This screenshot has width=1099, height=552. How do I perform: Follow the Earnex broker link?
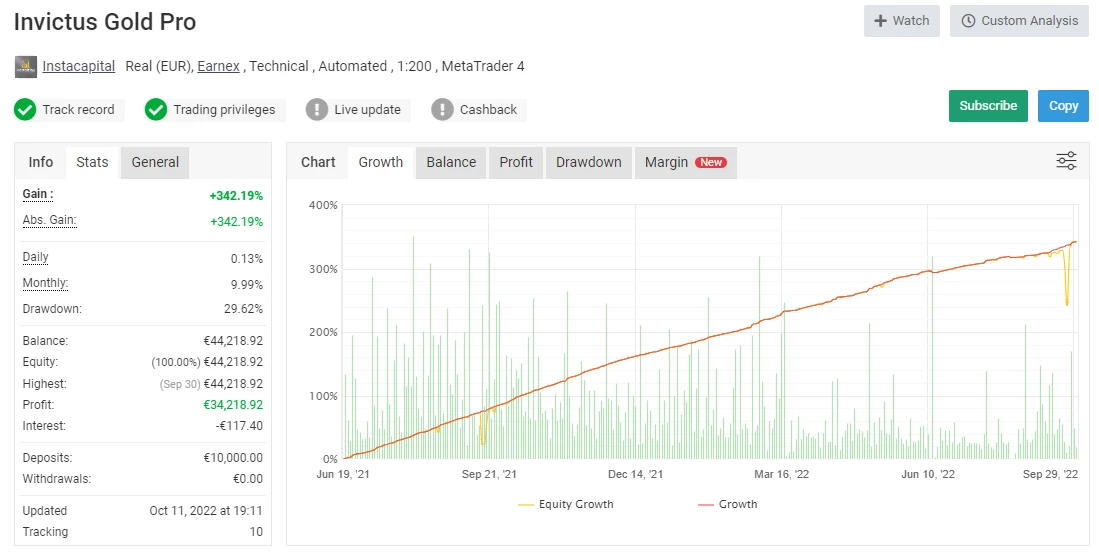(x=218, y=66)
